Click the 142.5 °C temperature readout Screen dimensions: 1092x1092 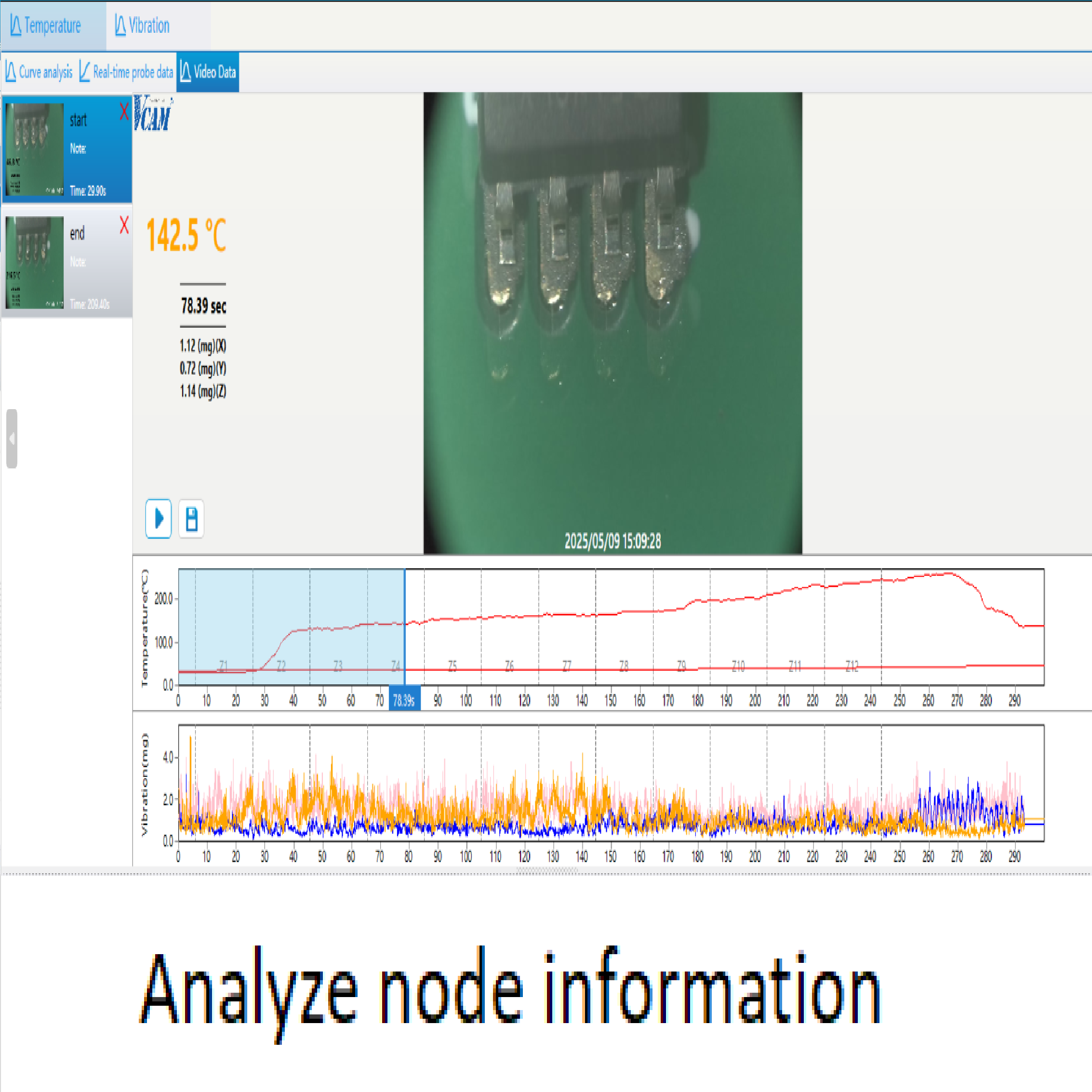(x=186, y=235)
